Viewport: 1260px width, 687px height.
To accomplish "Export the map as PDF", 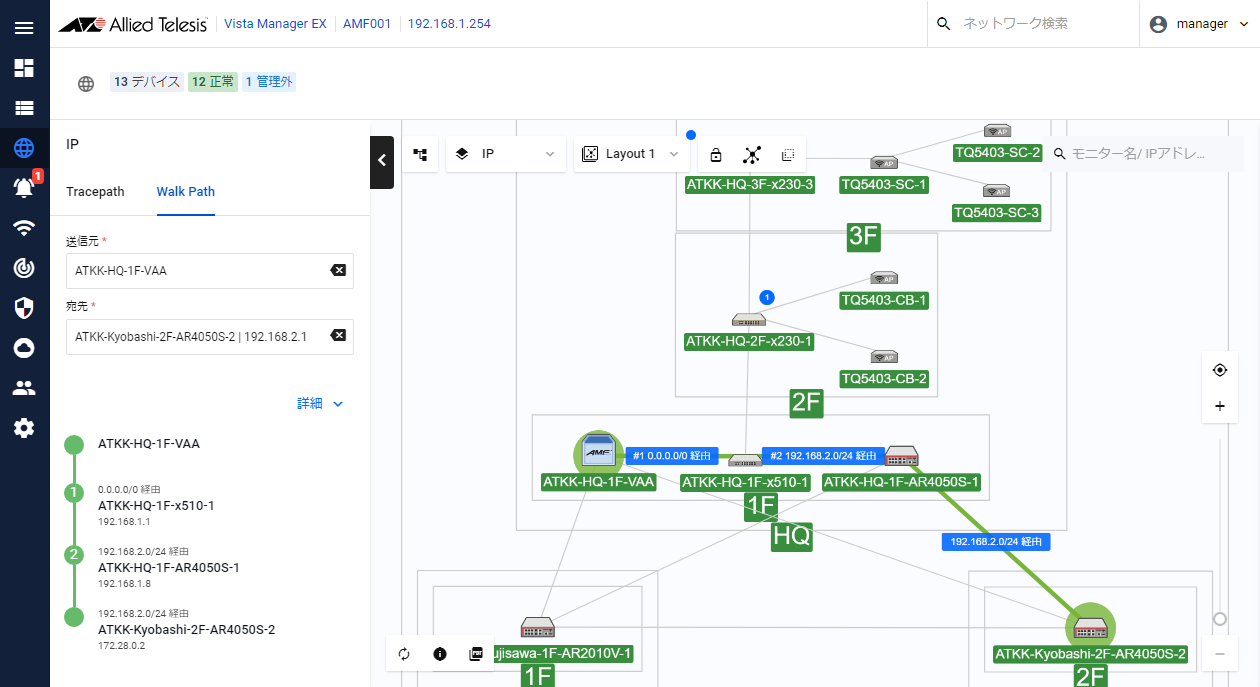I will point(476,654).
